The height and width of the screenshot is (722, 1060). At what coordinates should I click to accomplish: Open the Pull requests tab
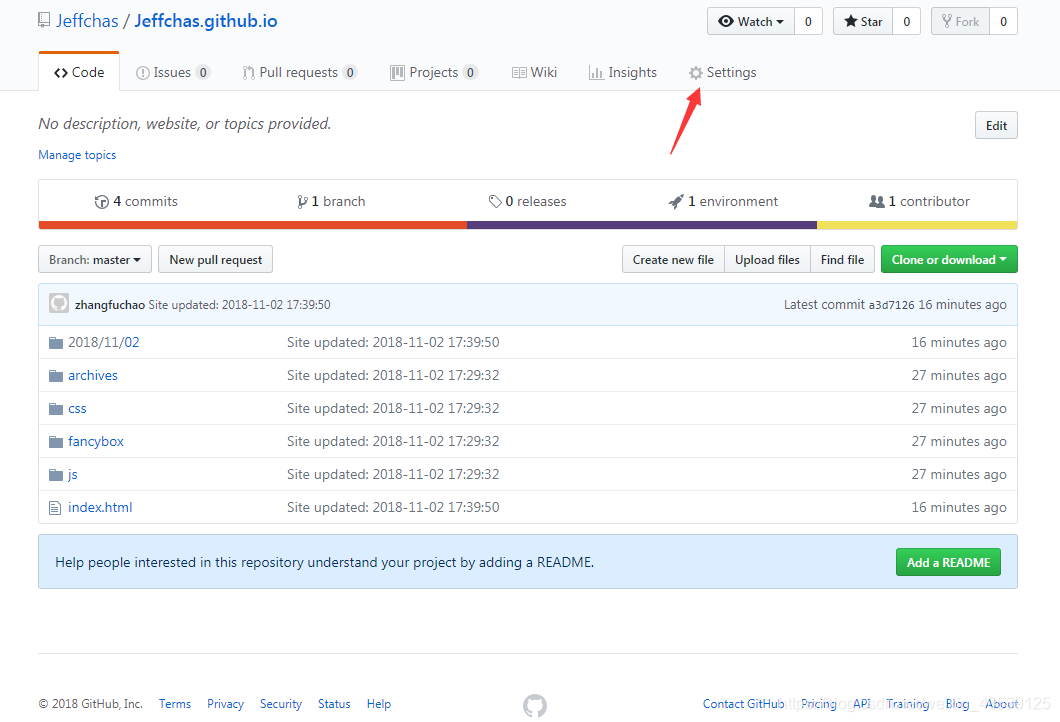coord(299,72)
